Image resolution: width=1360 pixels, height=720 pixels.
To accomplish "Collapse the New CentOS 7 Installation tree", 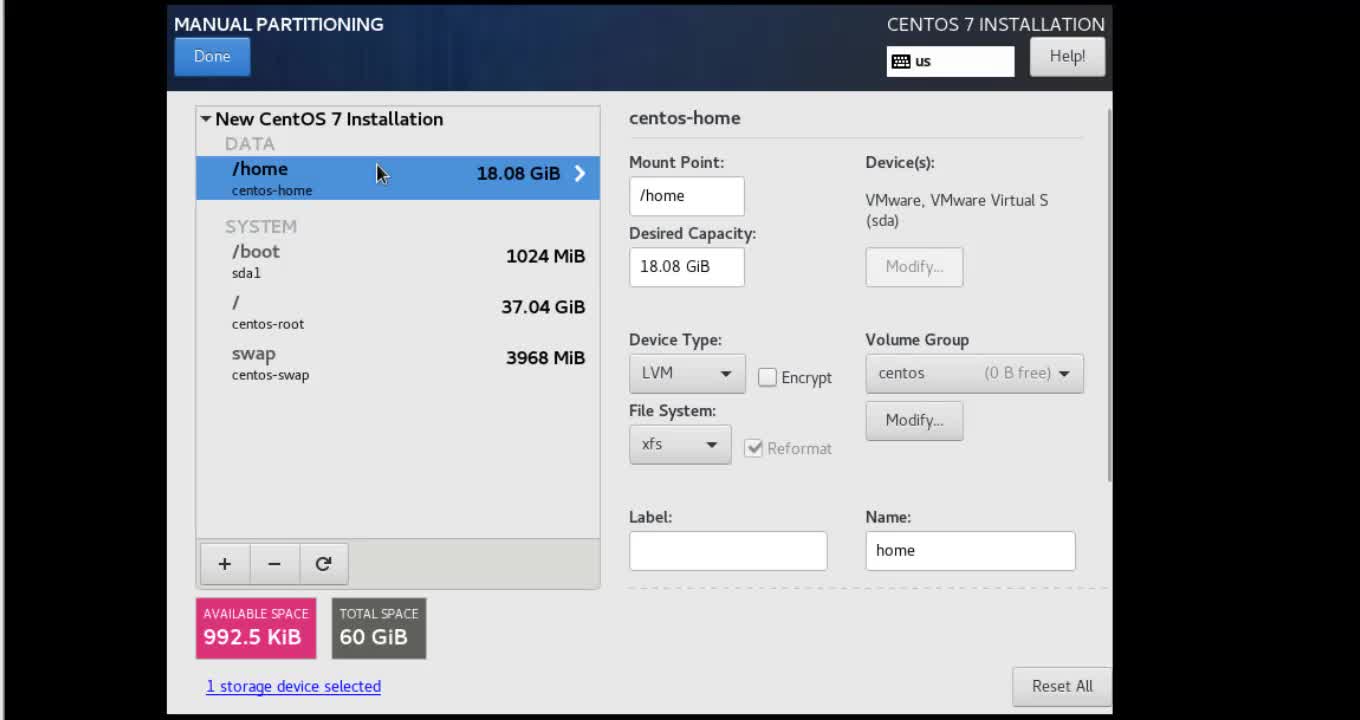I will [206, 119].
